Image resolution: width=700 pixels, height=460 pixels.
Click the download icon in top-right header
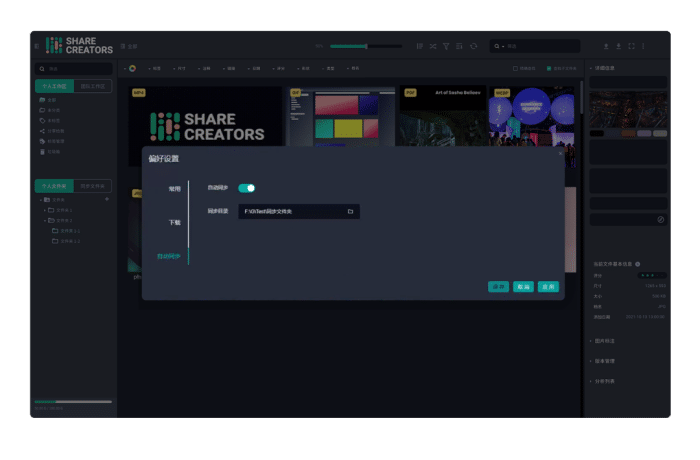[619, 46]
